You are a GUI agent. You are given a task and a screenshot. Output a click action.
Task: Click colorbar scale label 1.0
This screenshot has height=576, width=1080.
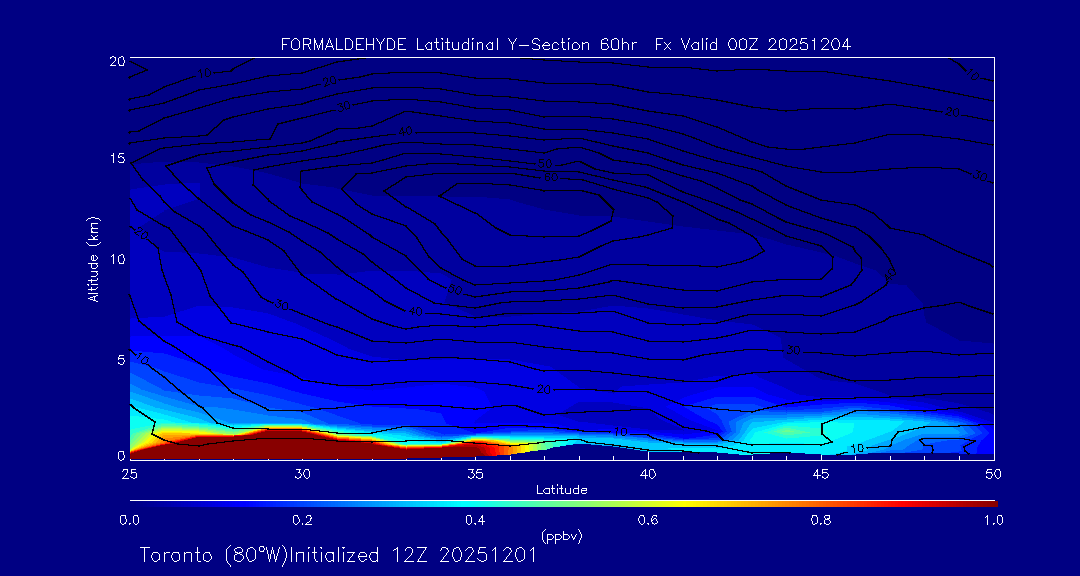pos(993,521)
